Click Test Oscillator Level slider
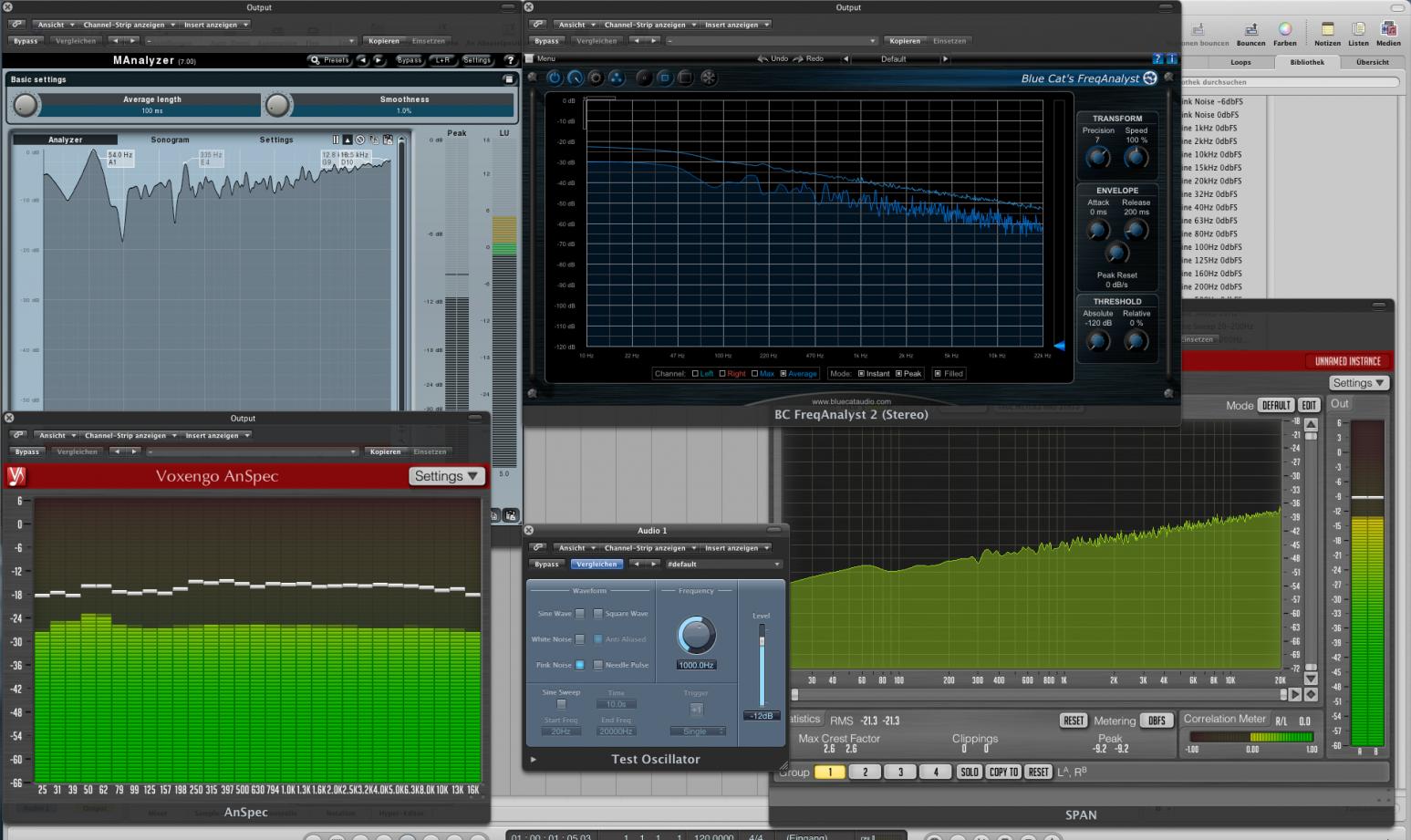The height and width of the screenshot is (840, 1411). (x=762, y=666)
